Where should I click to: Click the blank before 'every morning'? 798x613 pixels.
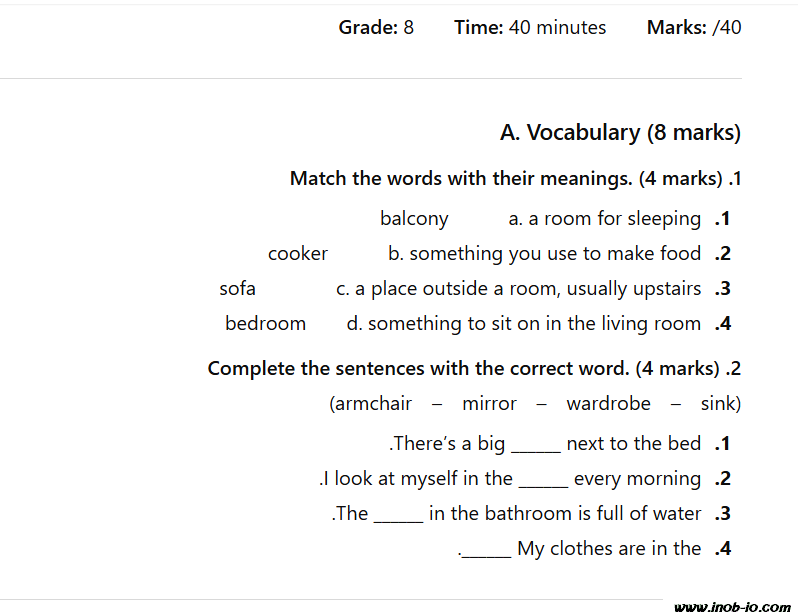click(543, 479)
